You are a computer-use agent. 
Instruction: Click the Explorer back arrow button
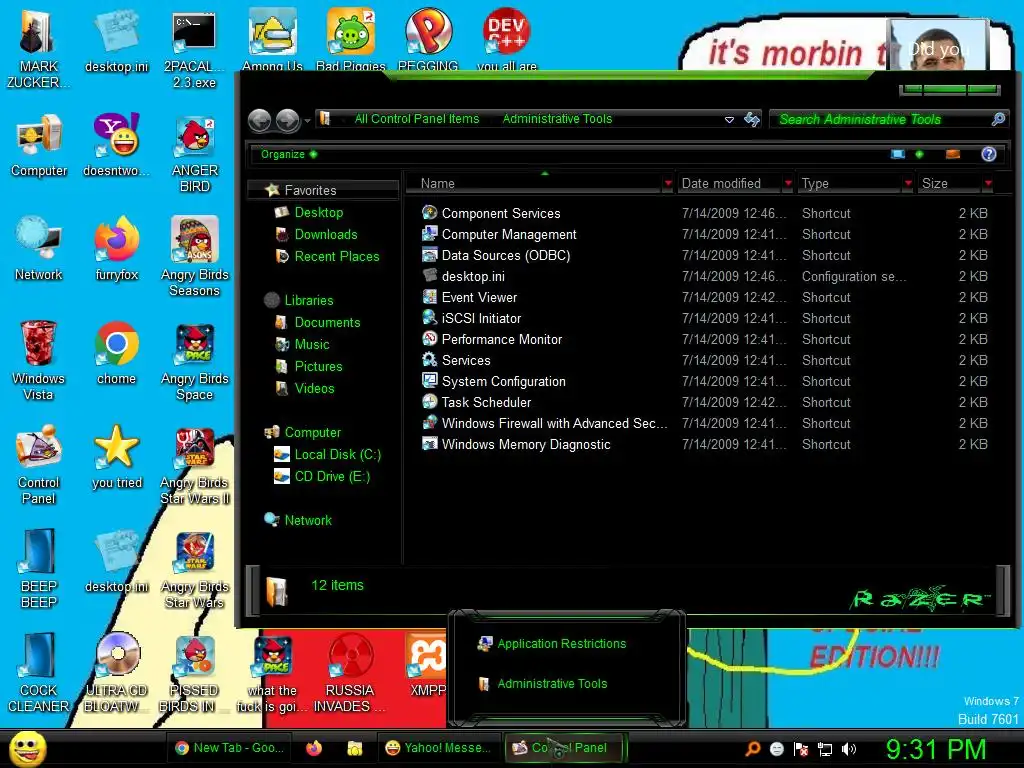(259, 120)
